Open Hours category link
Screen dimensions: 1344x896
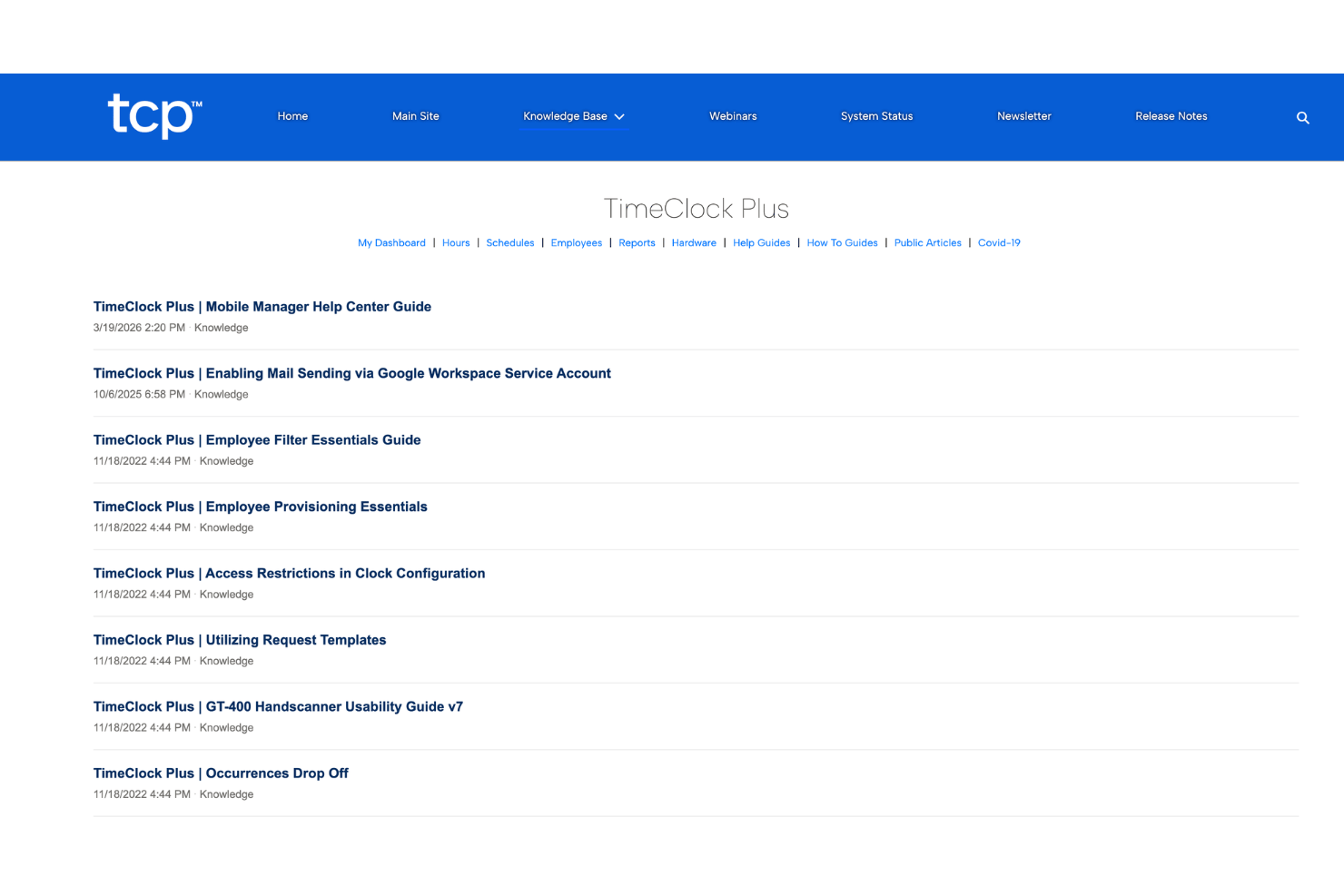(x=456, y=242)
